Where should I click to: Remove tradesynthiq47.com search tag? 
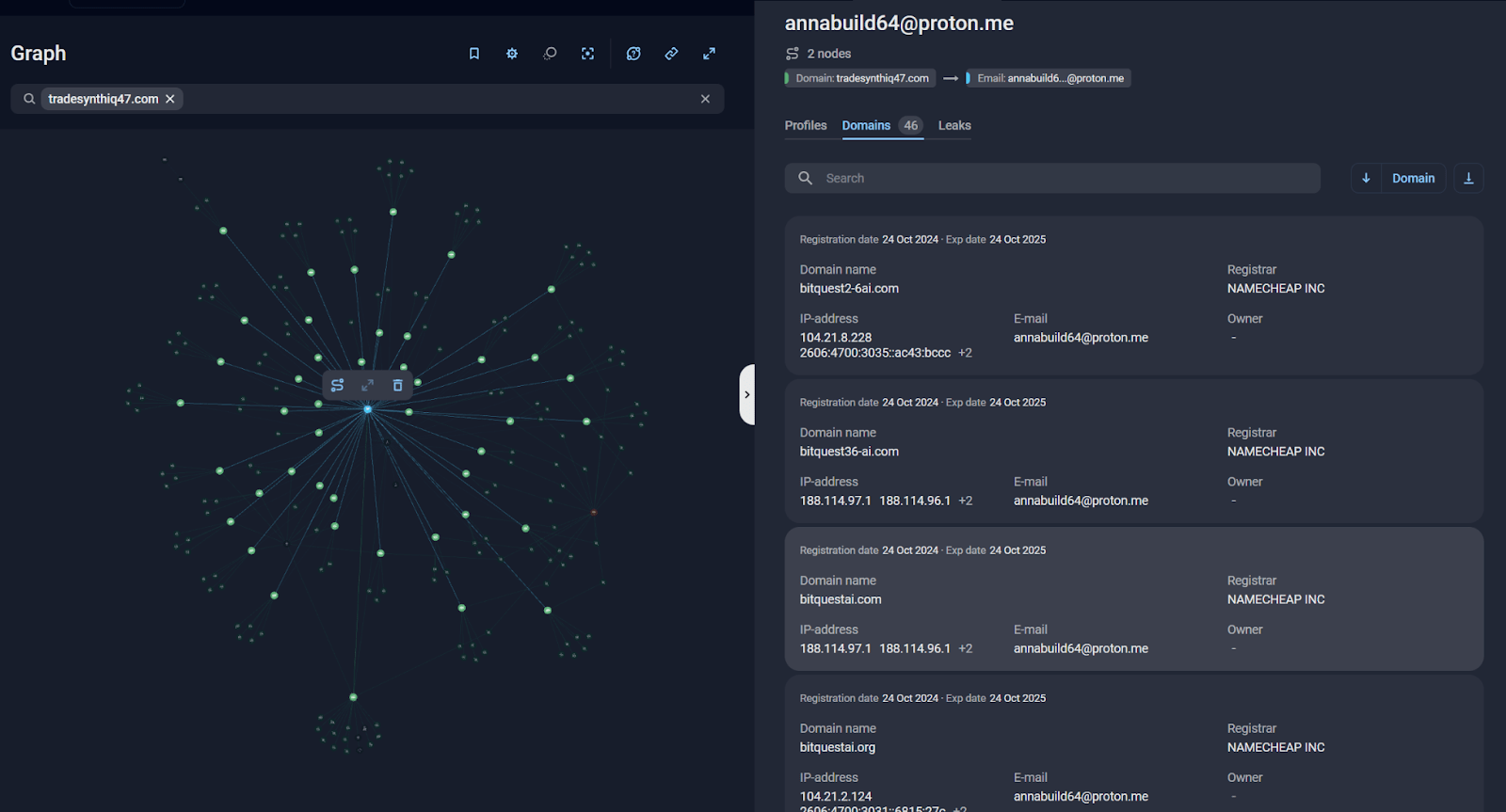pyautogui.click(x=170, y=99)
